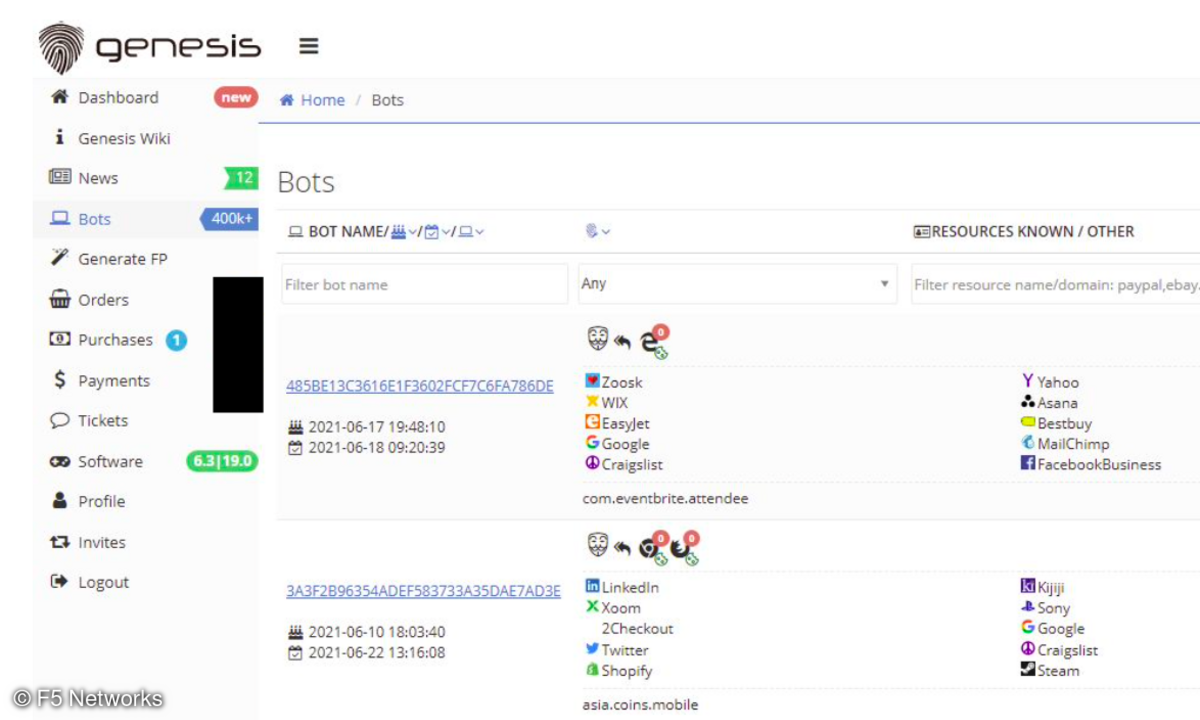The width and height of the screenshot is (1200, 720).
Task: Click the shopping basket Orders icon
Action: (x=60, y=299)
